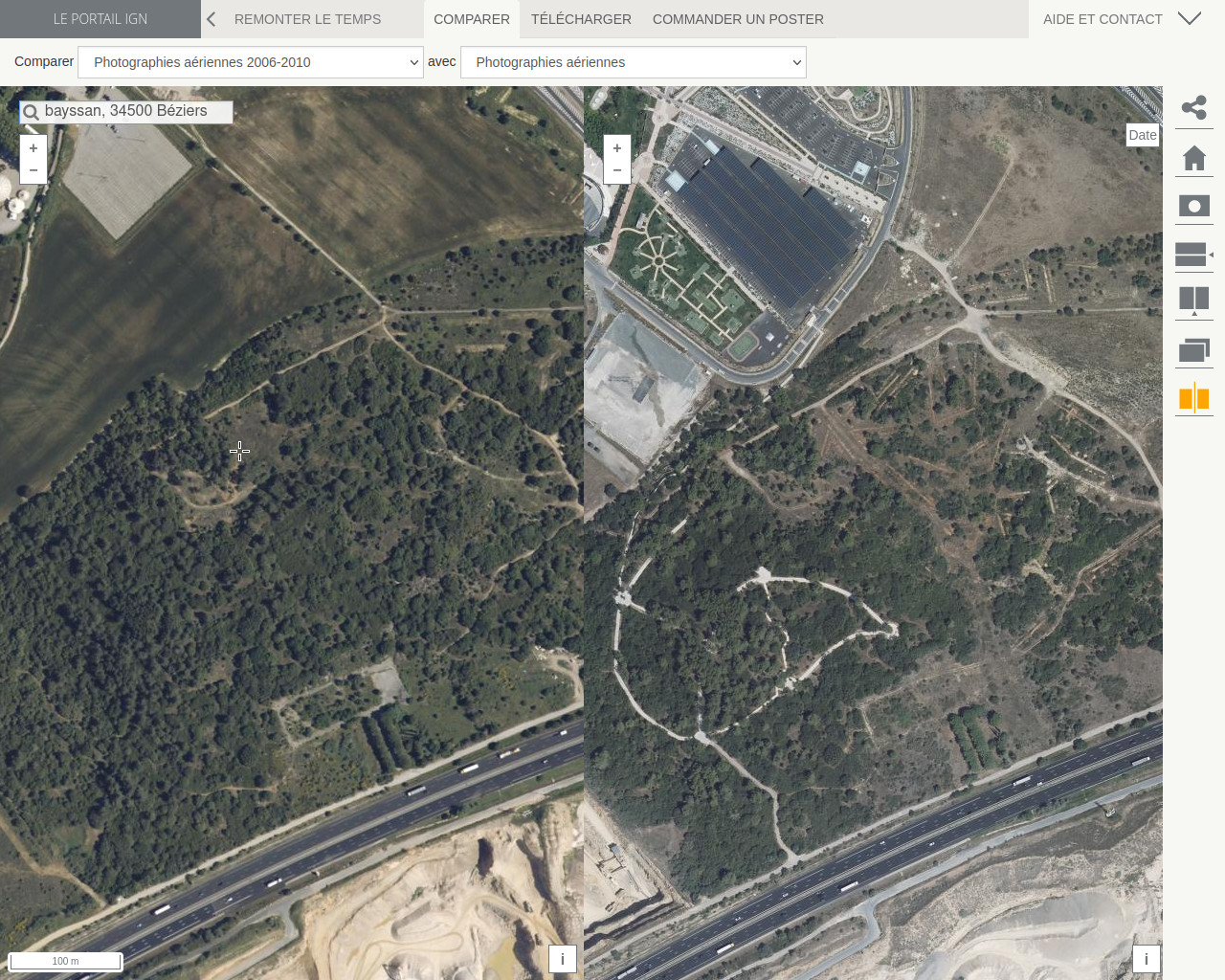Screen dimensions: 1225x980
Task: Click the home icon in the sidebar
Action: 1193,158
